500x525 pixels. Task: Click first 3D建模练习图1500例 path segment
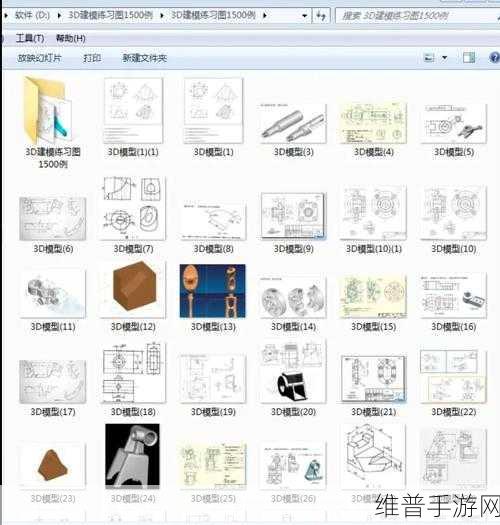tap(111, 15)
